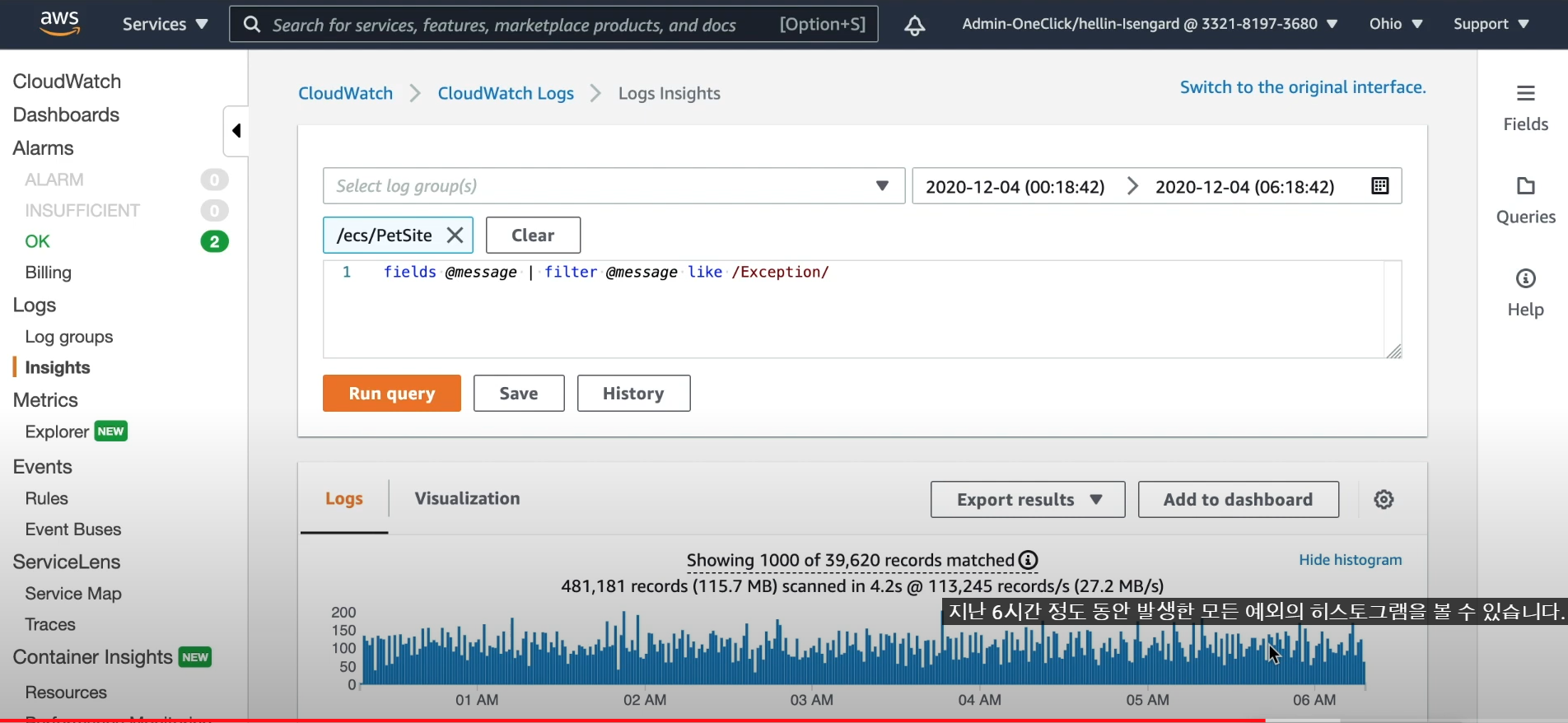
Task: Click the Showing 1000 of 39,620 records text
Action: click(x=851, y=561)
